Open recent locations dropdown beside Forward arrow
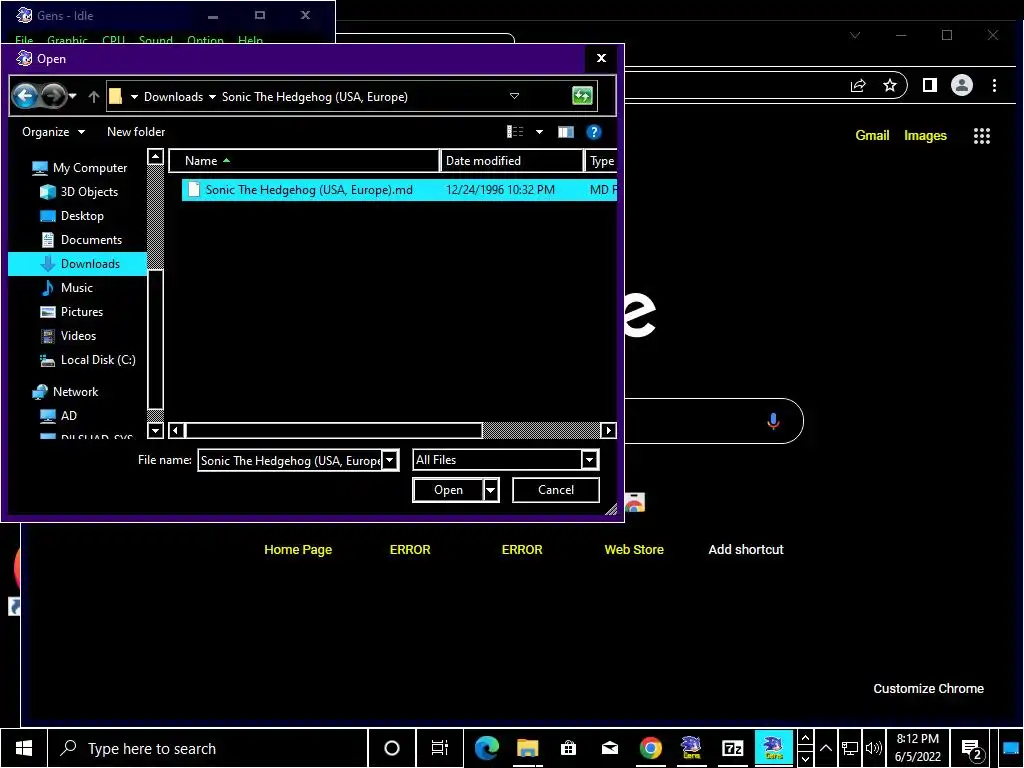The width and height of the screenshot is (1024, 768). click(72, 97)
